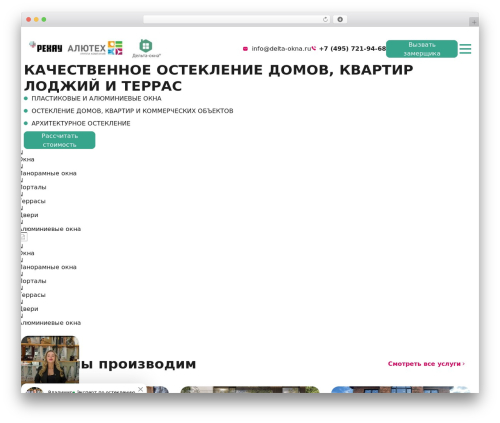
Task: Click the Вызвать замерщика button
Action: tap(422, 49)
